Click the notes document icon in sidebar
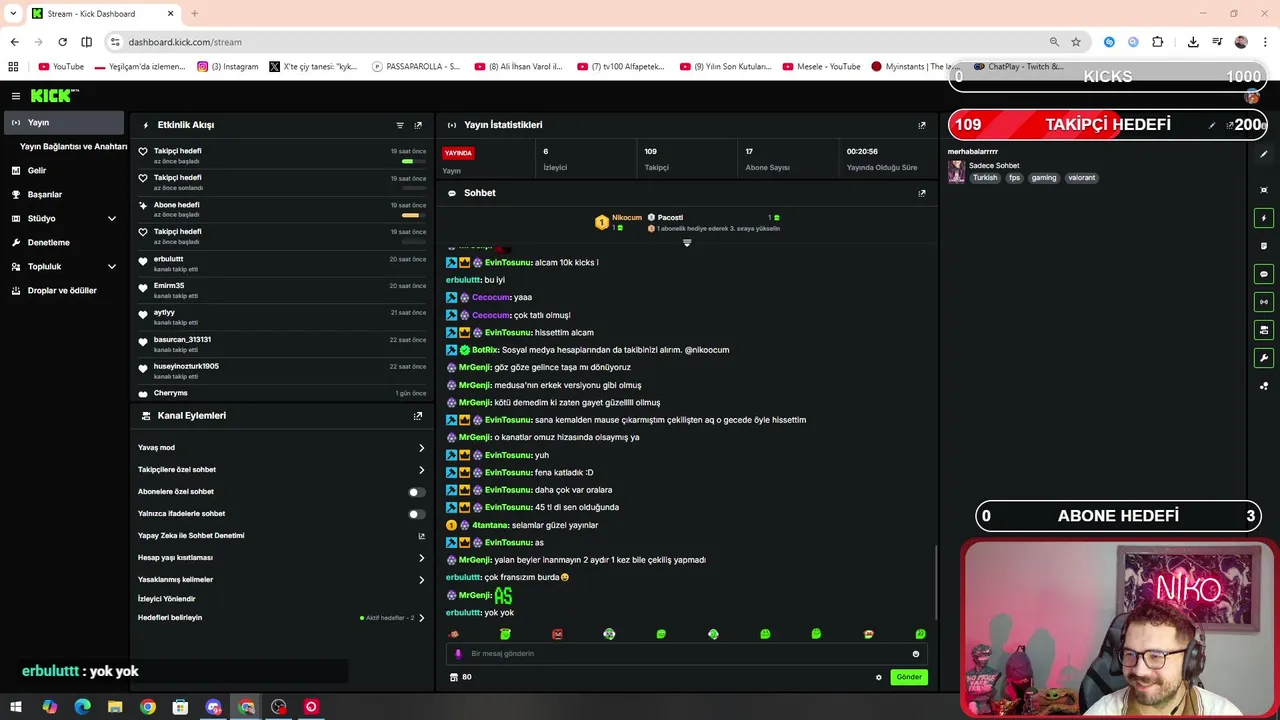The image size is (1280, 720). 1264,246
